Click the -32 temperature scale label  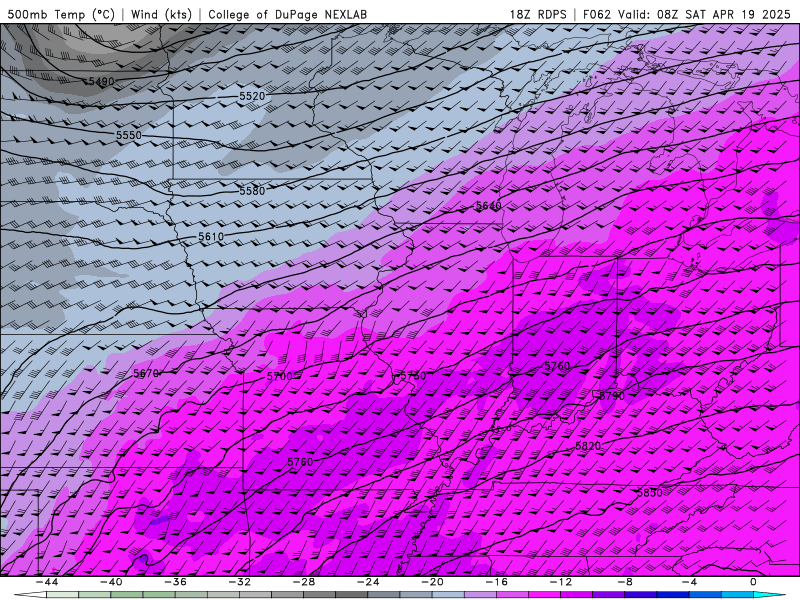pos(240,582)
